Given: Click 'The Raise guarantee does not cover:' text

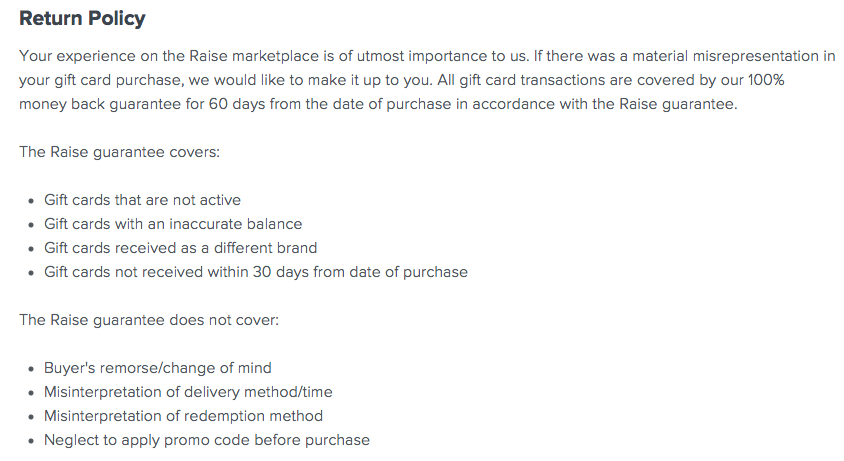Looking at the screenshot, I should (149, 320).
